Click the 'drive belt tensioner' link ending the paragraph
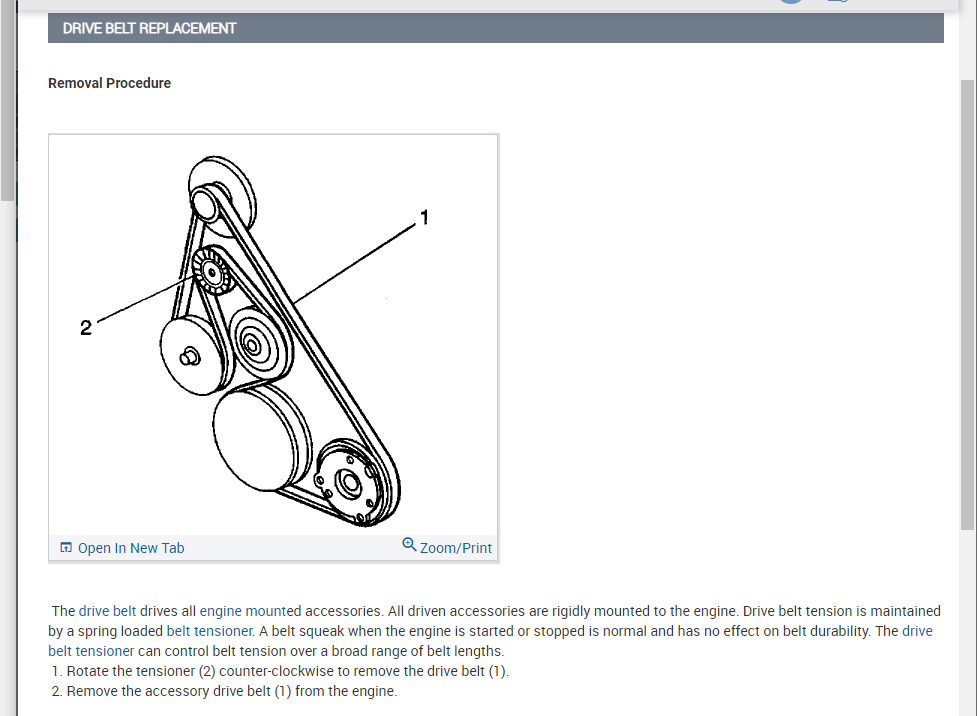This screenshot has width=977, height=716. [91, 651]
